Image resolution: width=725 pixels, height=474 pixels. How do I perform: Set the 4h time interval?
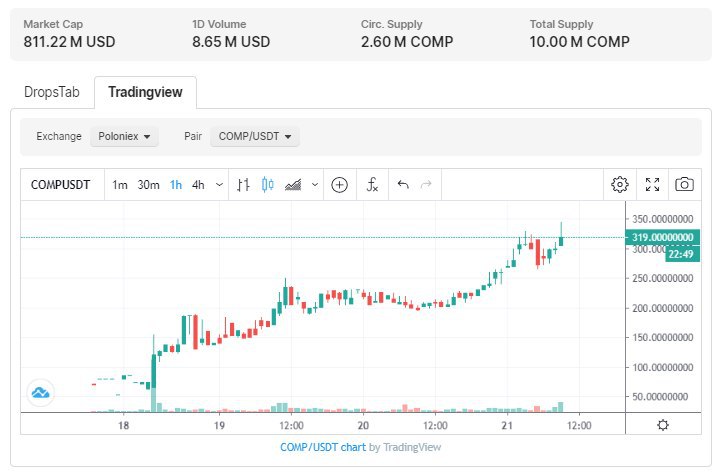(x=198, y=185)
